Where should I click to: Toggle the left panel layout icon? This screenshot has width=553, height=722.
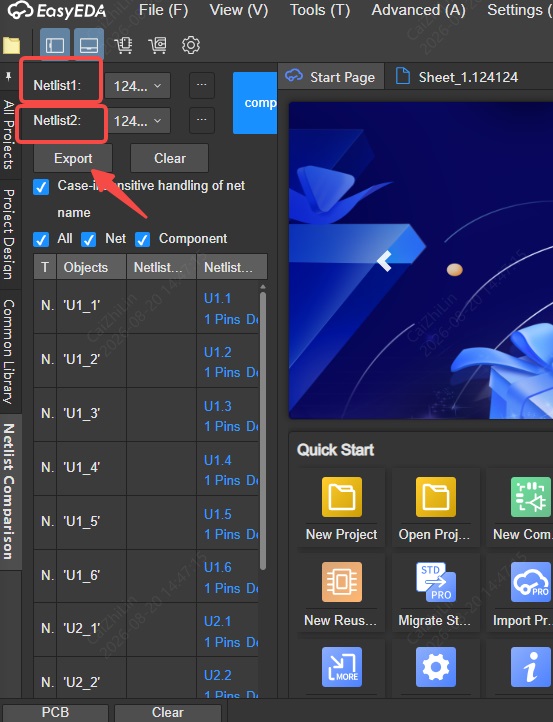tap(55, 45)
